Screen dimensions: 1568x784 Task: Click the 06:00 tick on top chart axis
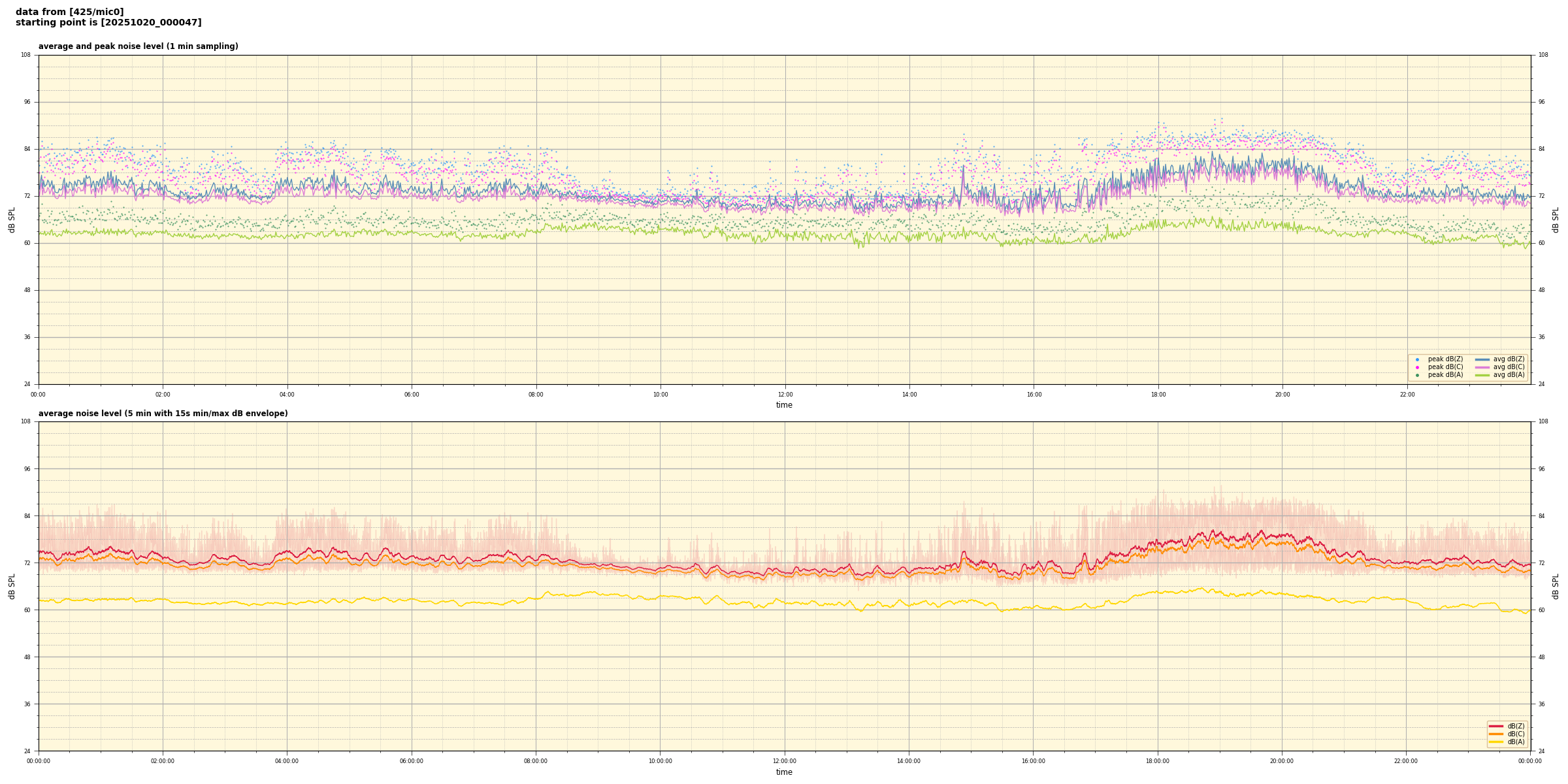tap(412, 395)
